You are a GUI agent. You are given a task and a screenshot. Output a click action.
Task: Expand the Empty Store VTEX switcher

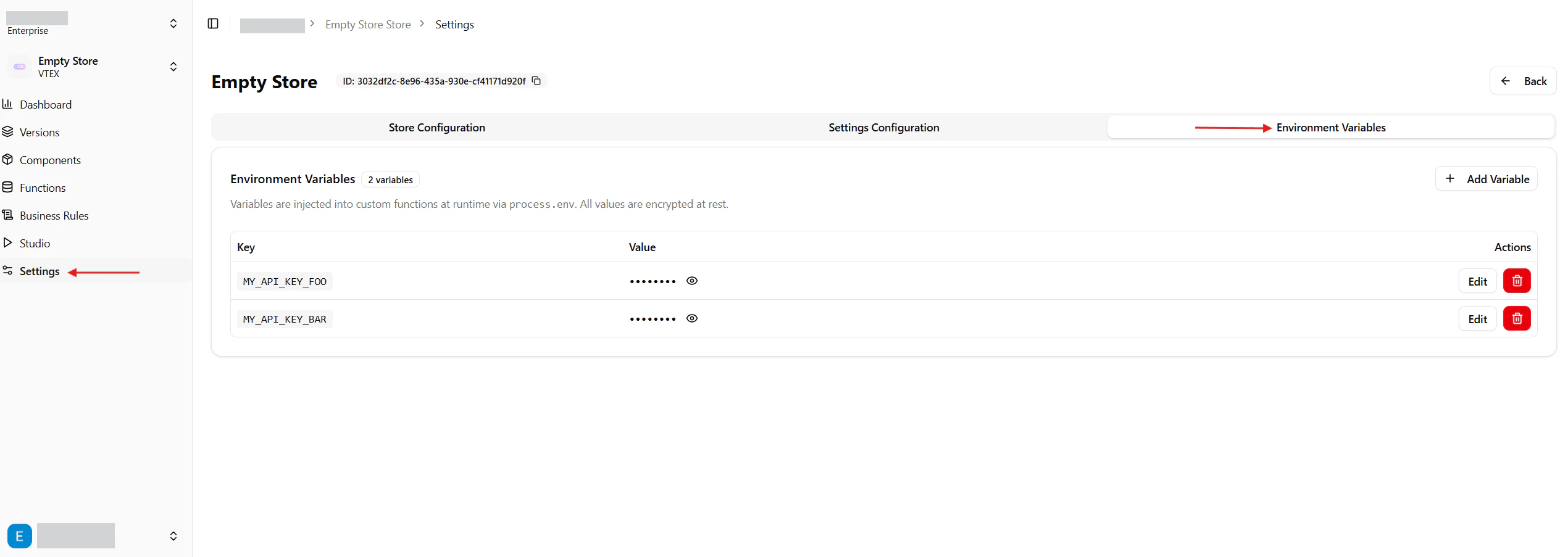pyautogui.click(x=173, y=67)
